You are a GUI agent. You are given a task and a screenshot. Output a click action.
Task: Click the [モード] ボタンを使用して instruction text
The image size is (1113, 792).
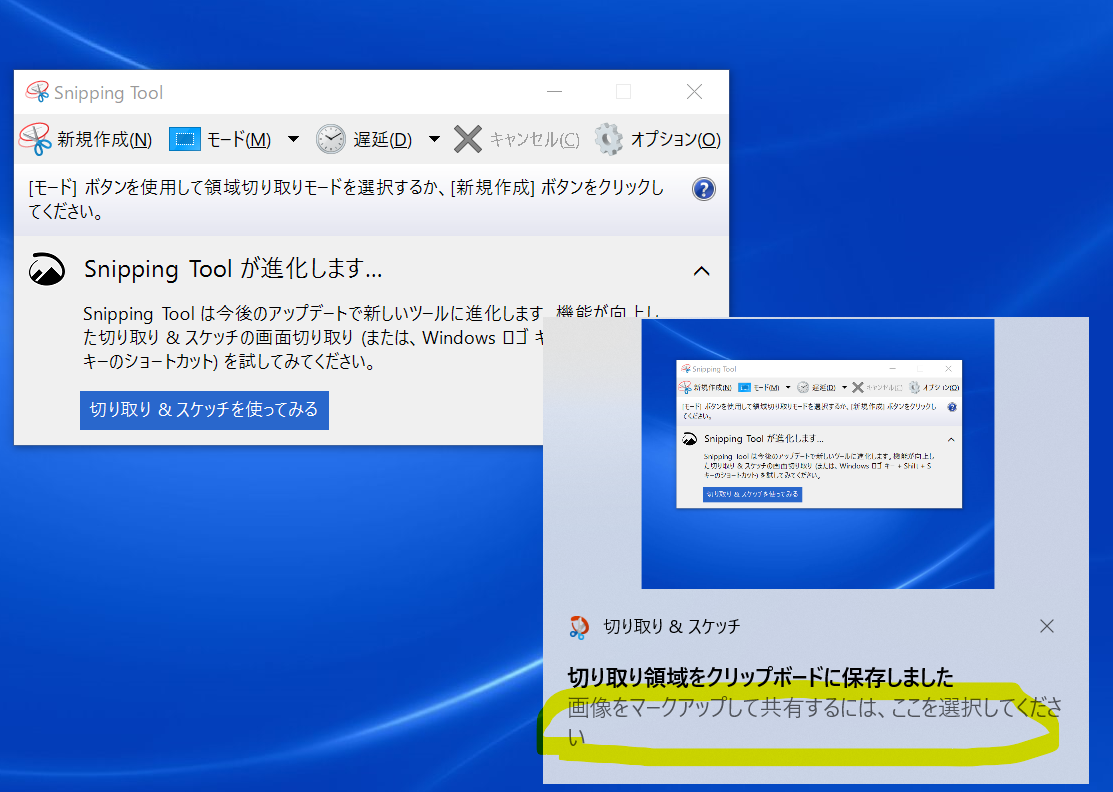click(x=346, y=199)
